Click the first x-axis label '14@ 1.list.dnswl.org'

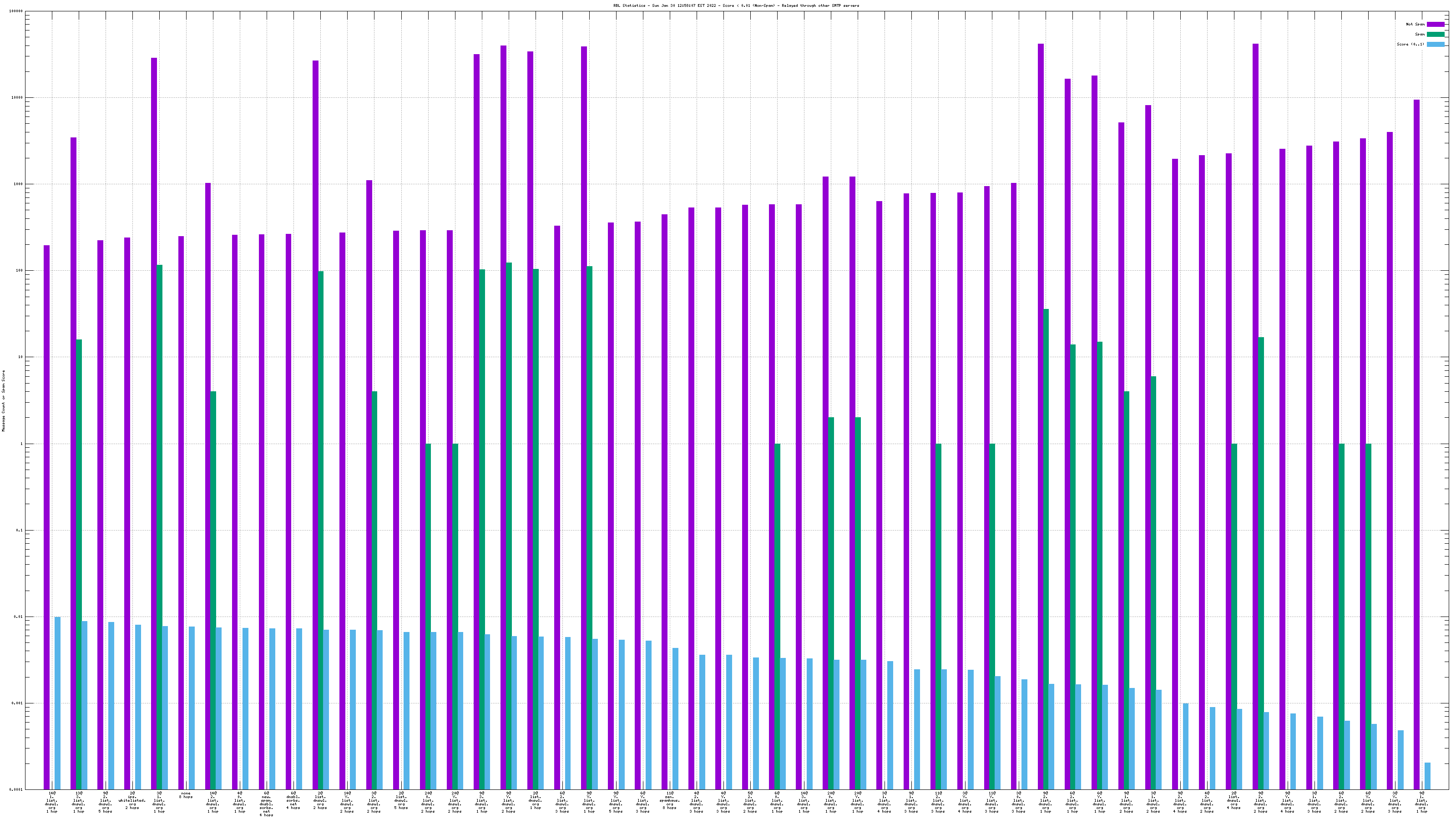(x=52, y=802)
